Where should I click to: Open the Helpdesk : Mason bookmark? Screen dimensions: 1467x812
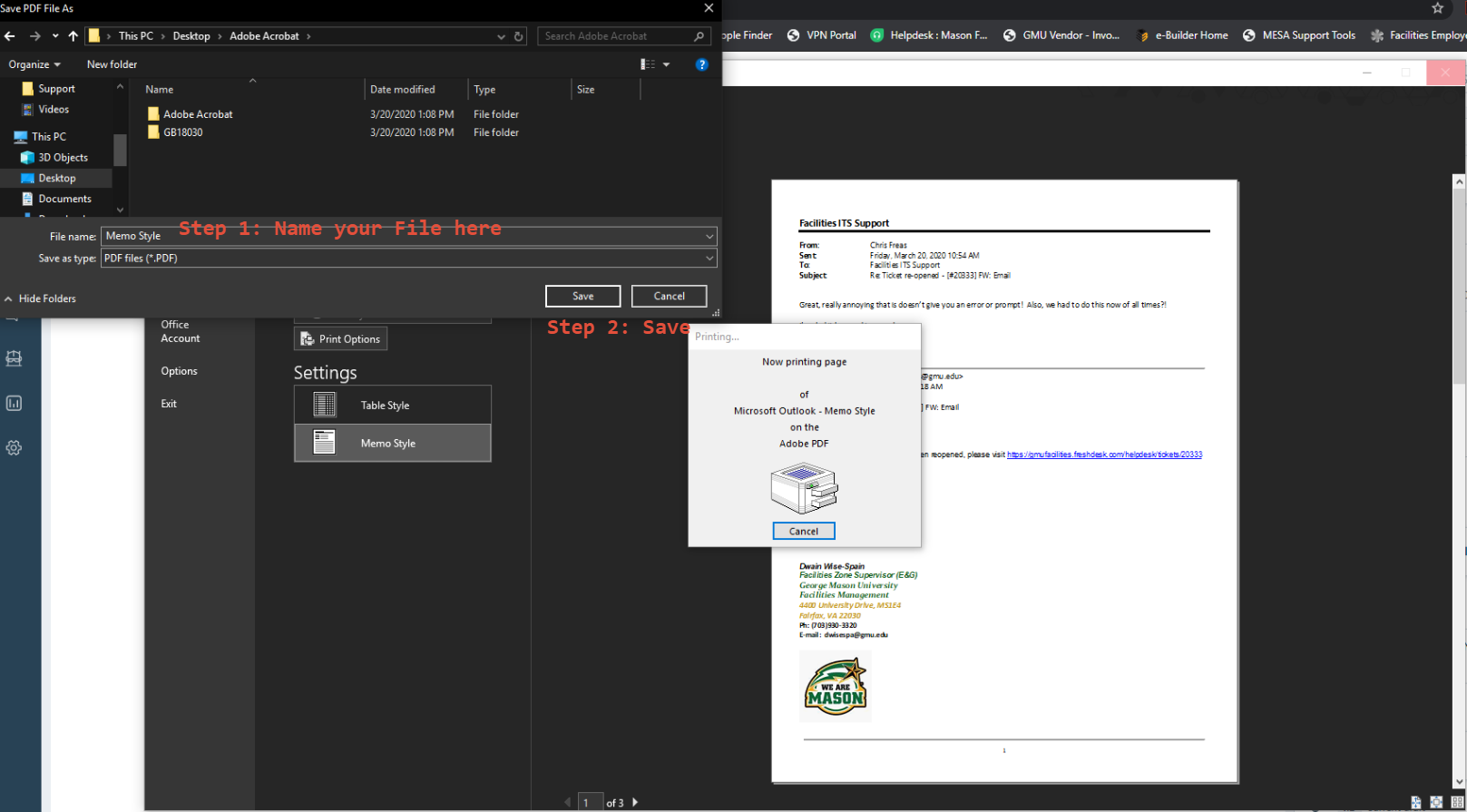[x=929, y=35]
